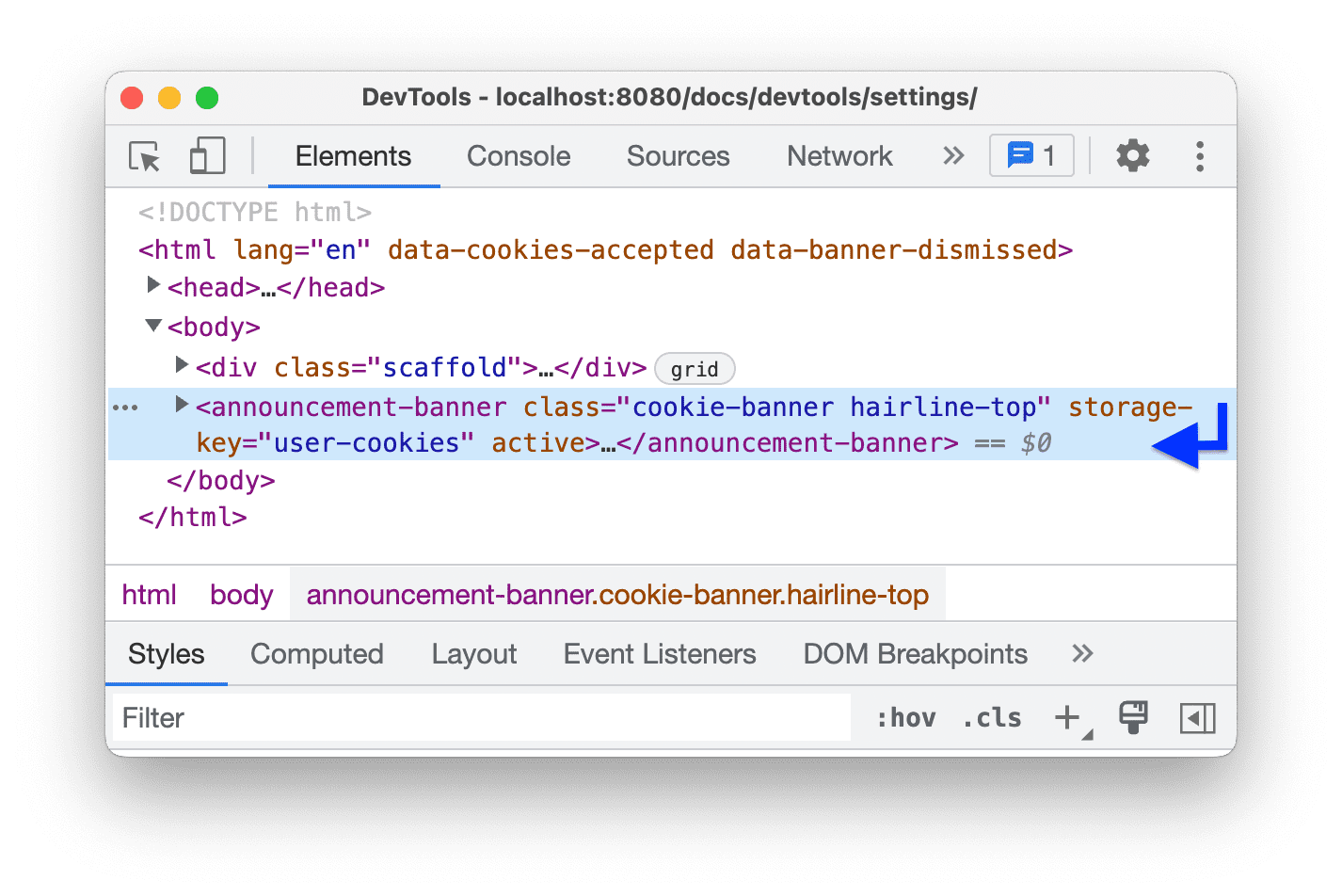Collapse the body element node
This screenshot has width=1342, height=896.
(x=153, y=326)
